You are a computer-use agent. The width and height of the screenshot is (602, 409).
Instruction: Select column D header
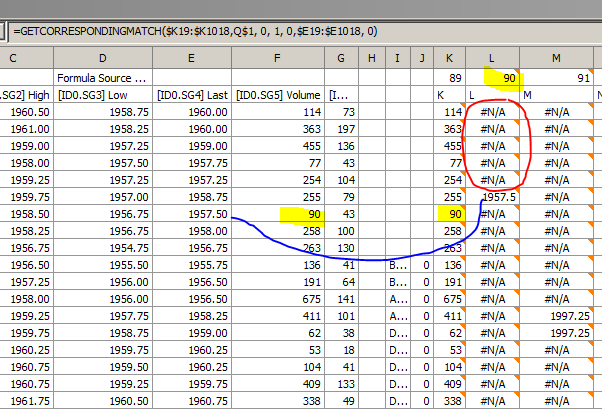click(103, 58)
